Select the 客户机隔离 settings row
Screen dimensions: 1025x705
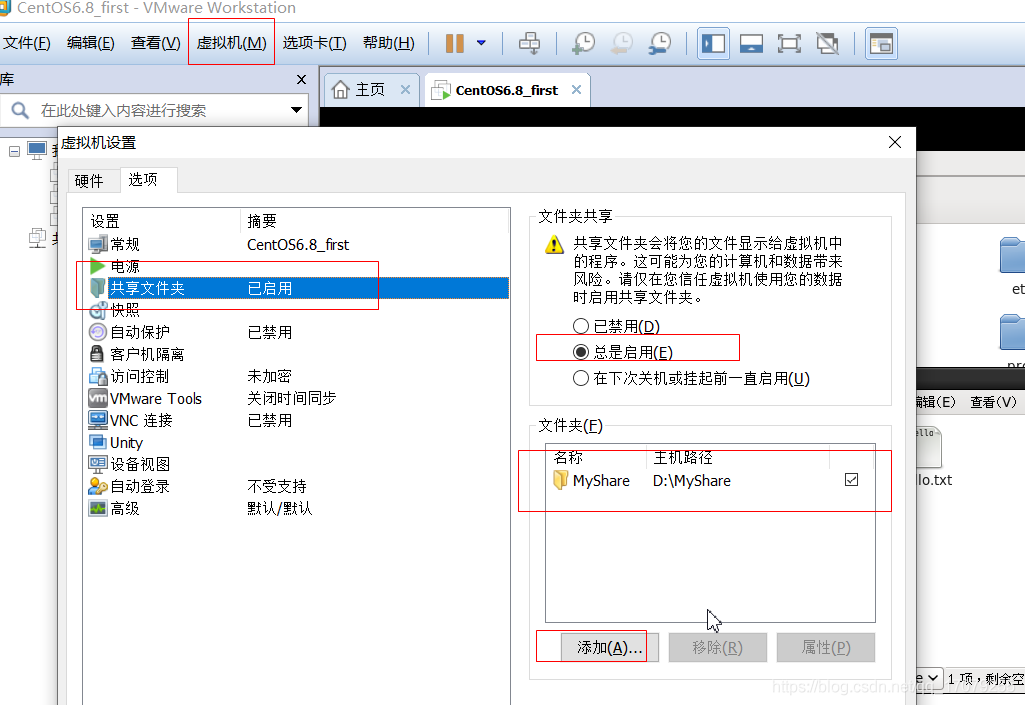(x=298, y=354)
